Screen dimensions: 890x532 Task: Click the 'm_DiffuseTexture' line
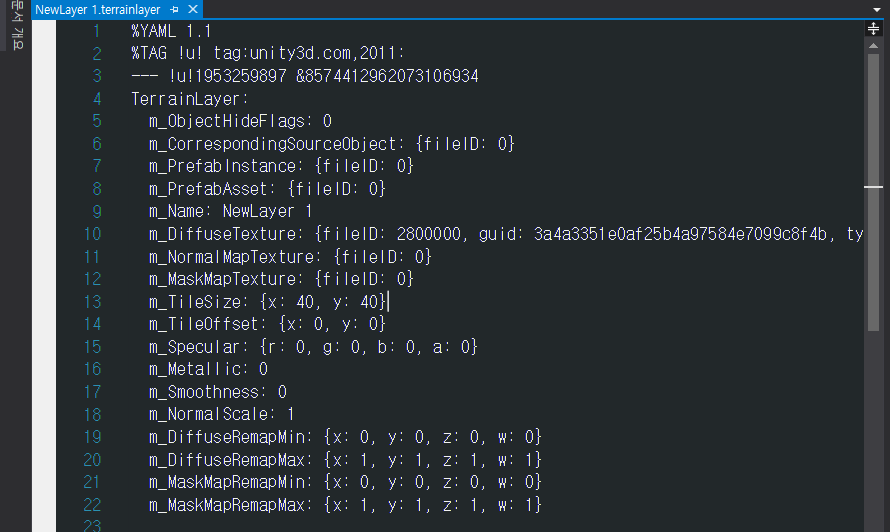click(x=506, y=234)
